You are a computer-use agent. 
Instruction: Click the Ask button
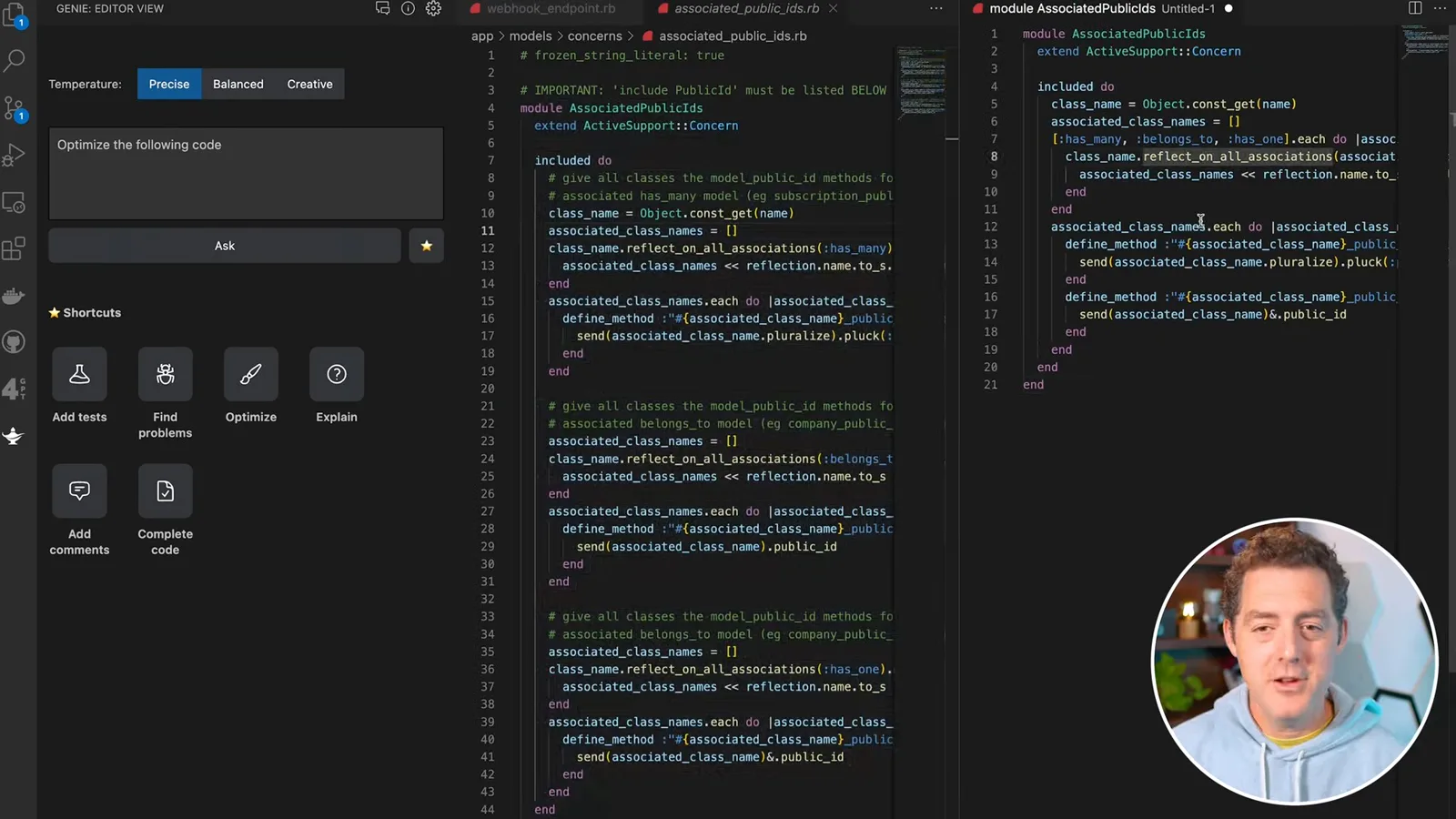coord(225,246)
